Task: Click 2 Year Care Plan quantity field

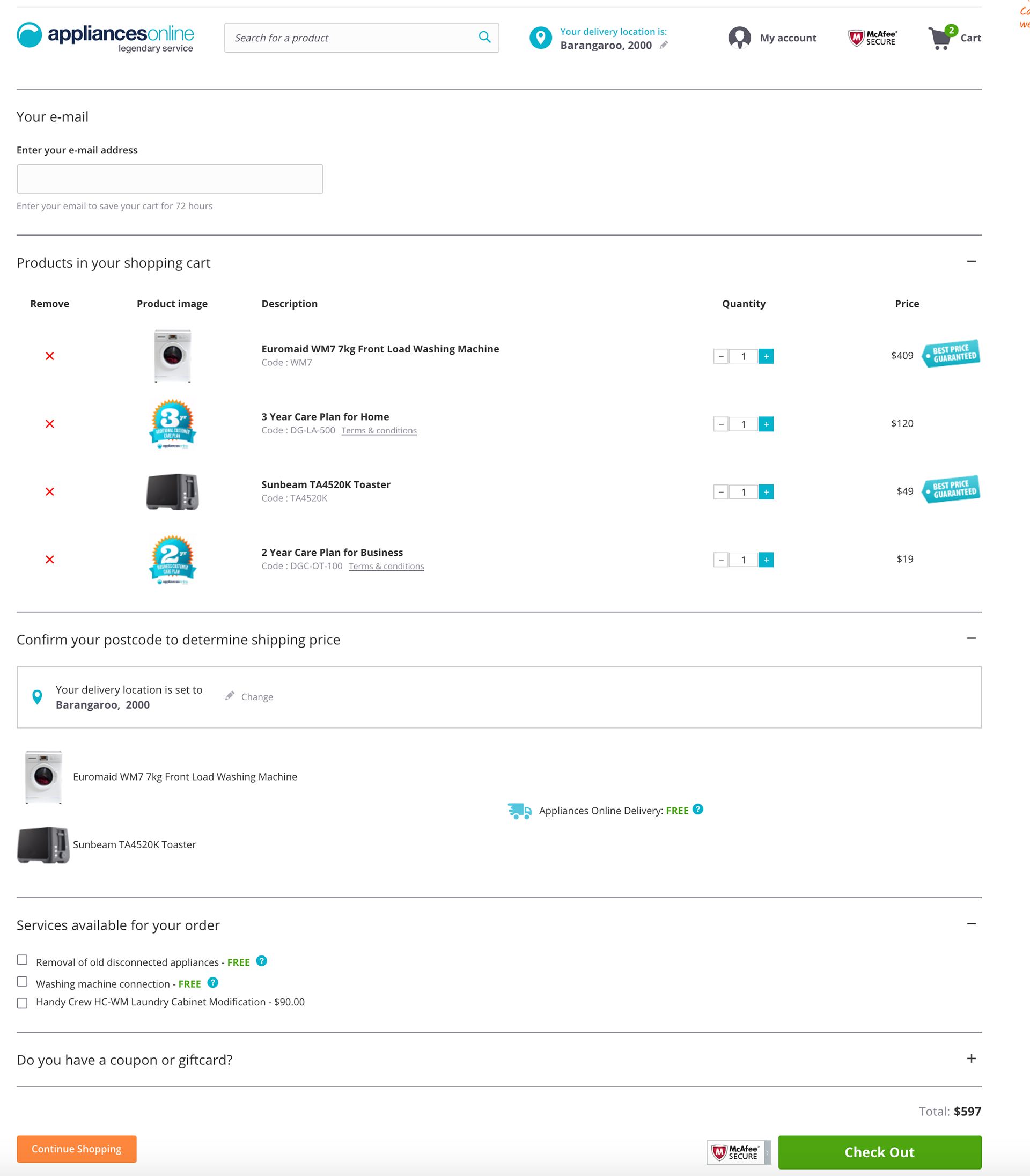Action: tap(743, 560)
